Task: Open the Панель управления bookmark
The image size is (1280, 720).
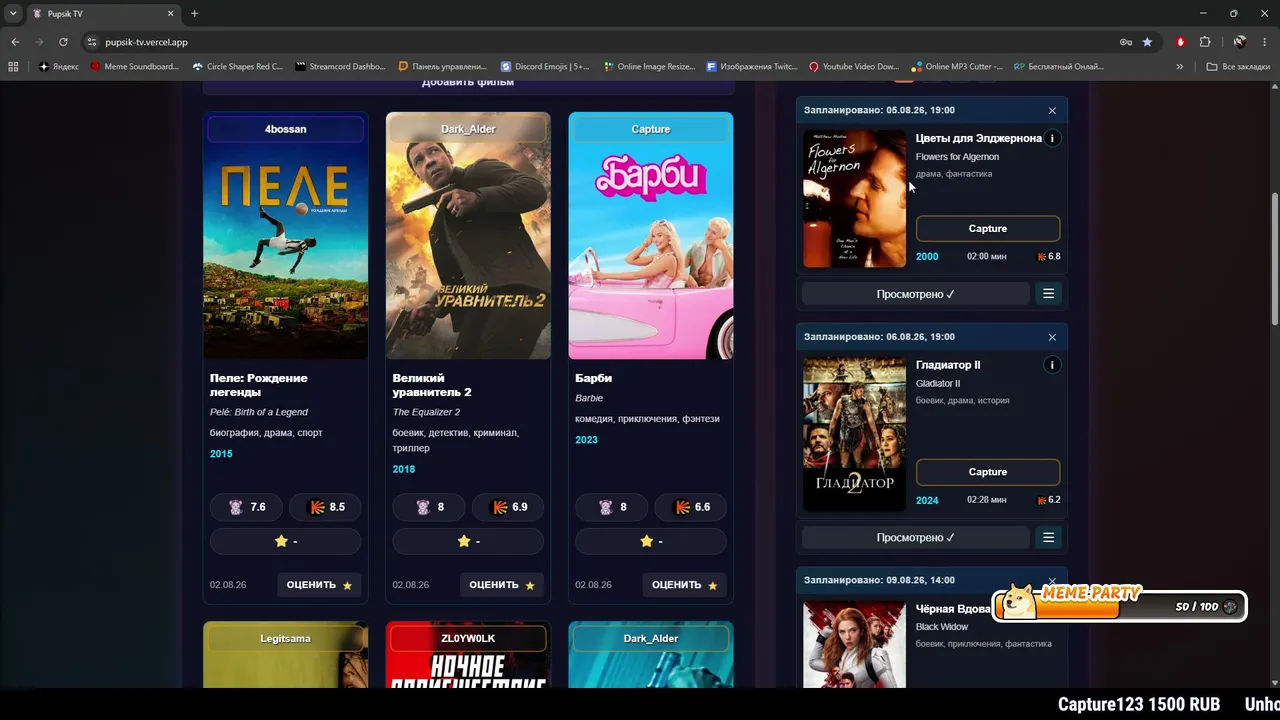Action: tap(443, 67)
